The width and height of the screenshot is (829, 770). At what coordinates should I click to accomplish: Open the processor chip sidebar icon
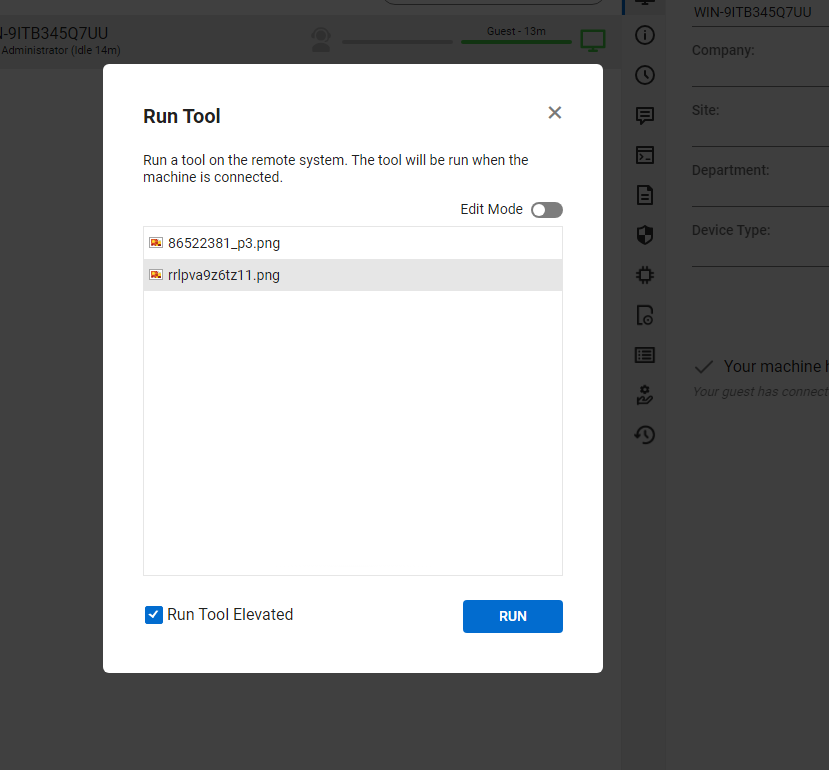point(645,275)
